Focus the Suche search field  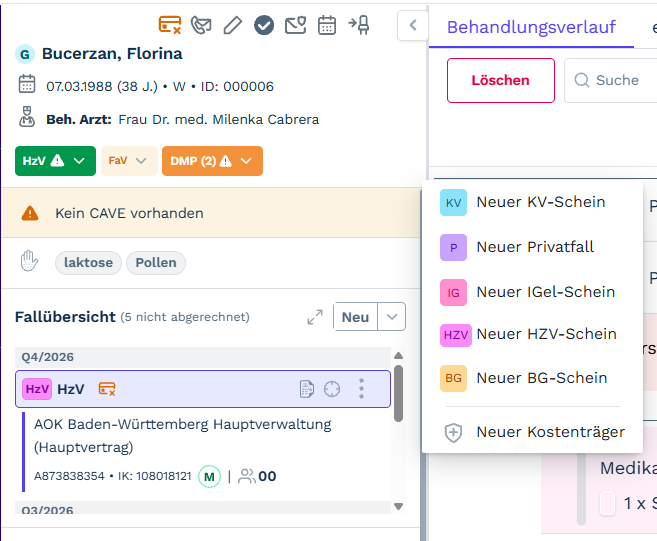(x=612, y=80)
